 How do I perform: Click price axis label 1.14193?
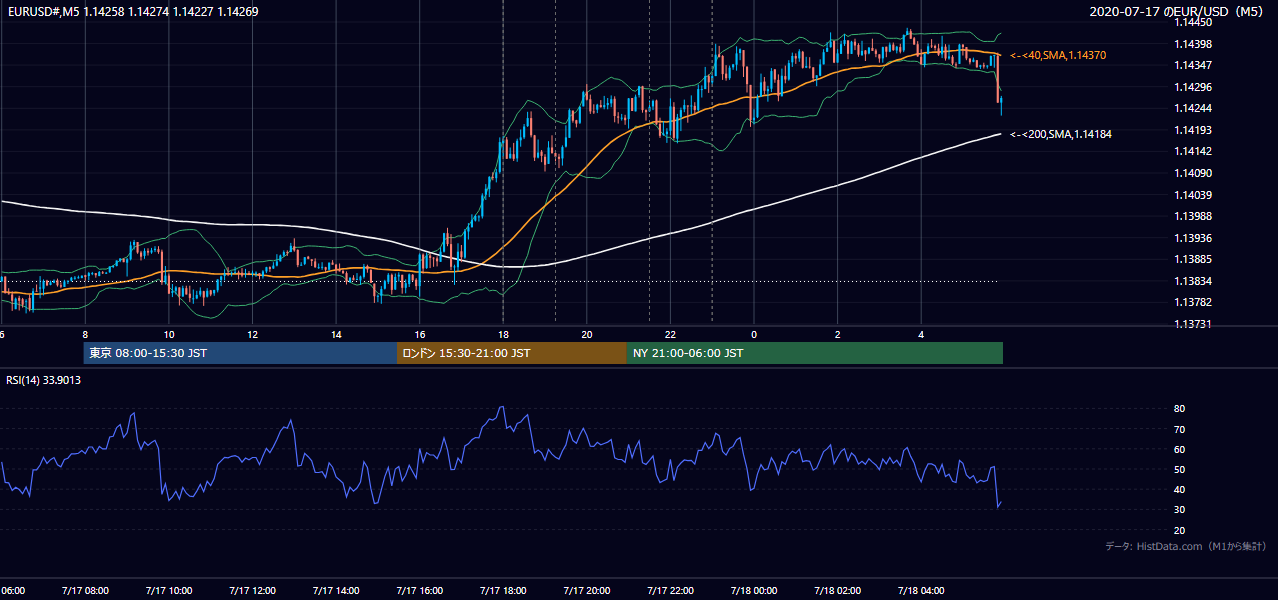pyautogui.click(x=1194, y=130)
